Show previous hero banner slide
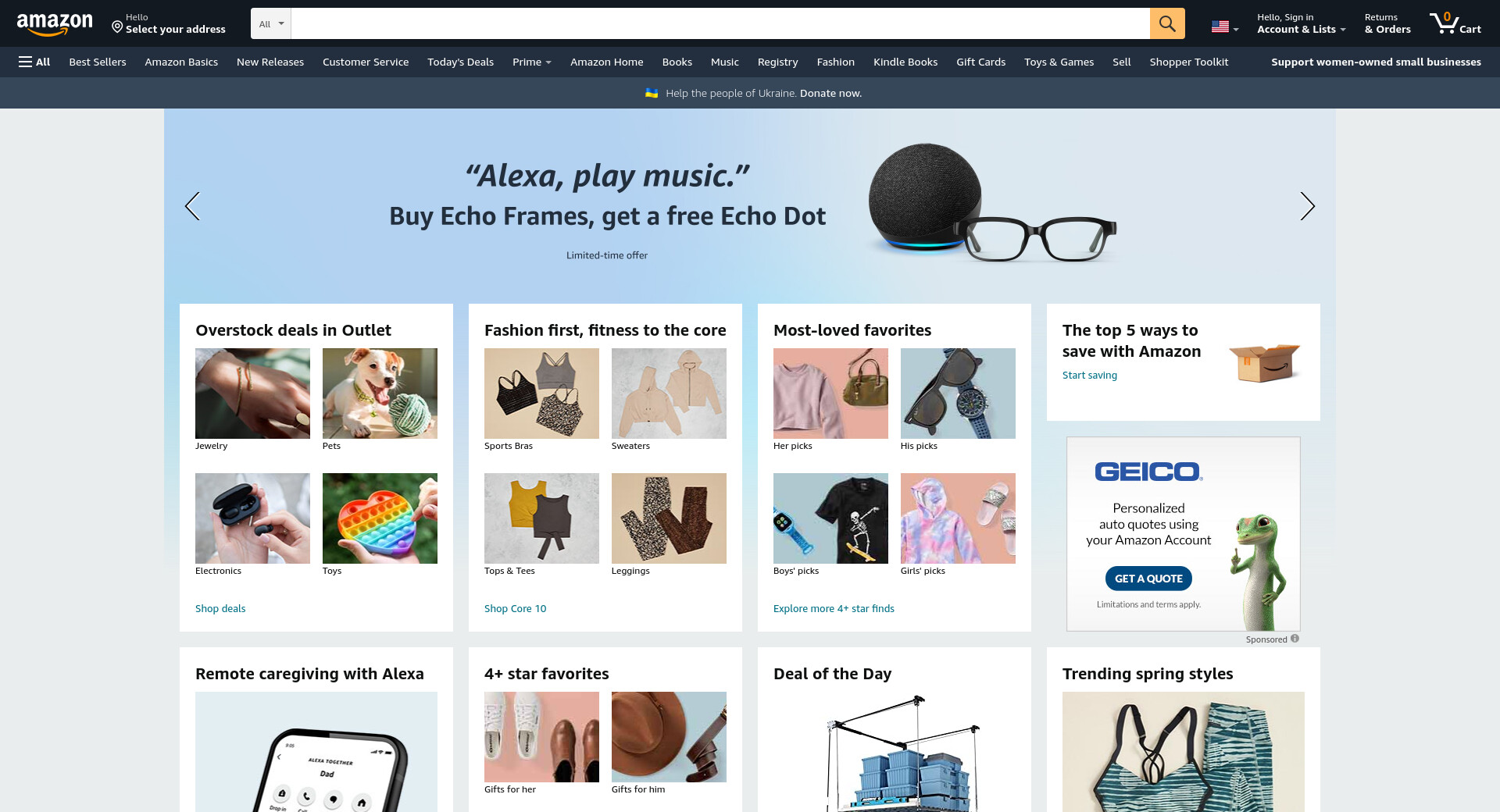Image resolution: width=1500 pixels, height=812 pixels. coord(192,206)
